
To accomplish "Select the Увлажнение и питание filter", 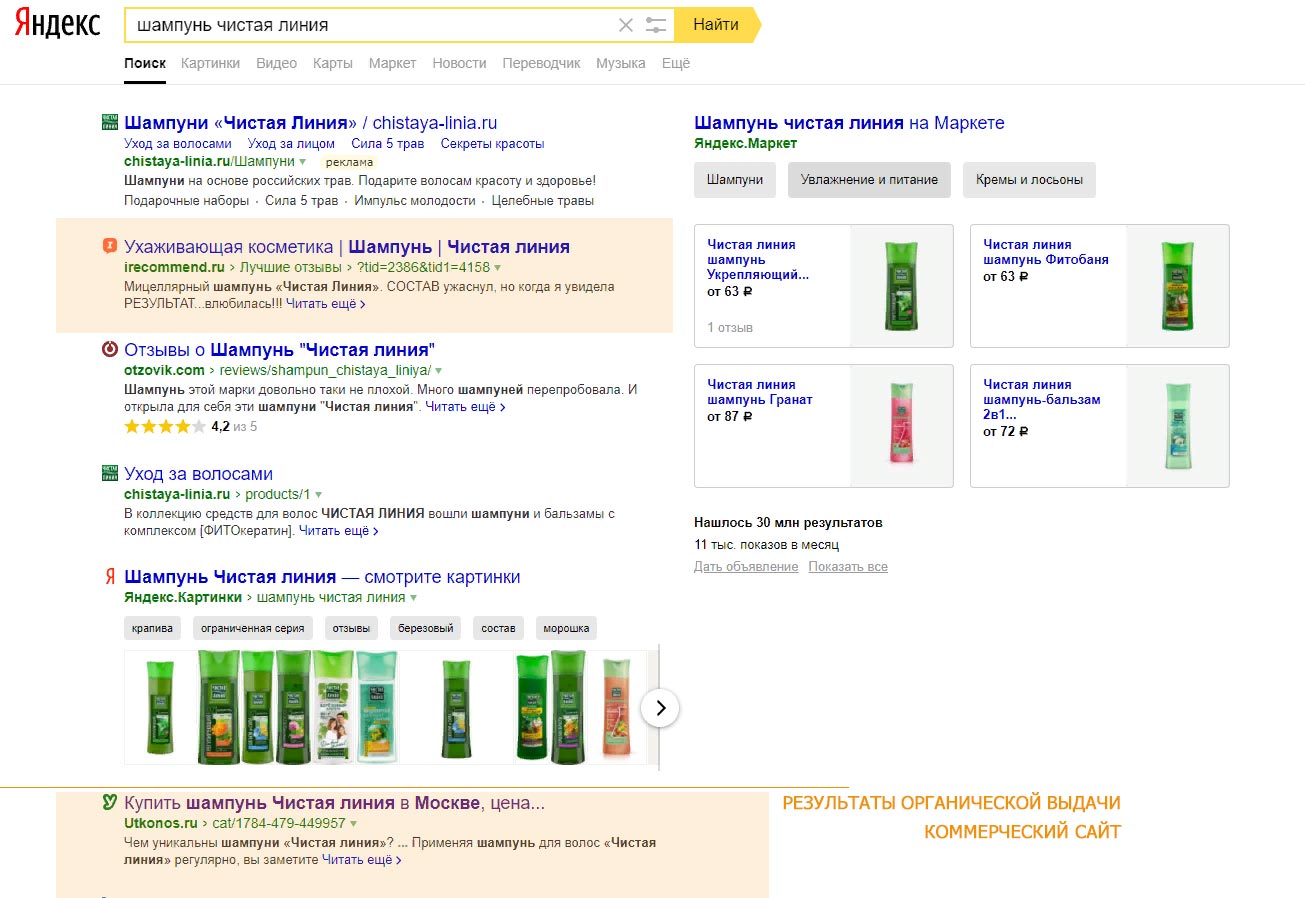I will coord(869,180).
